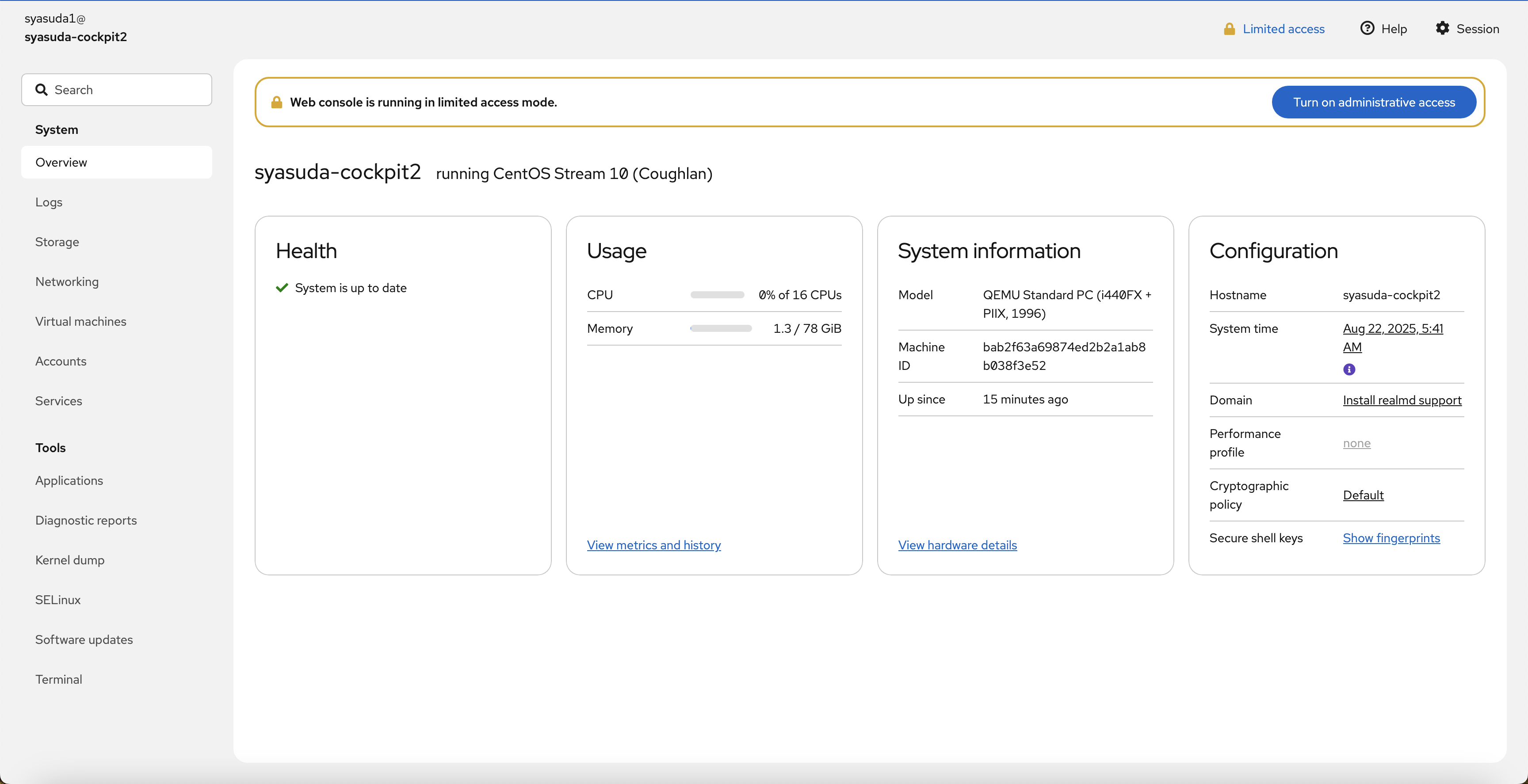Click the Memory usage progress bar

coord(720,328)
